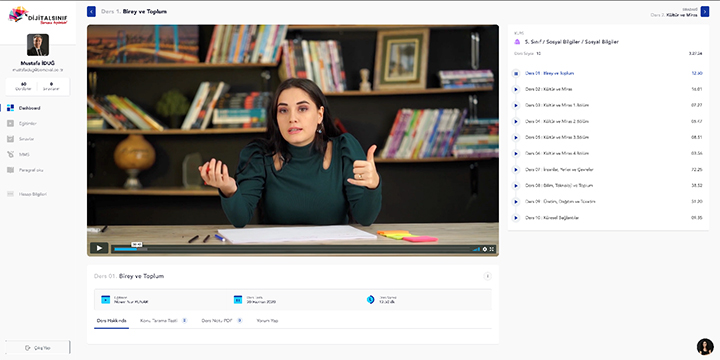Click the Çıkış Yap button
The width and height of the screenshot is (720, 360).
click(x=38, y=348)
